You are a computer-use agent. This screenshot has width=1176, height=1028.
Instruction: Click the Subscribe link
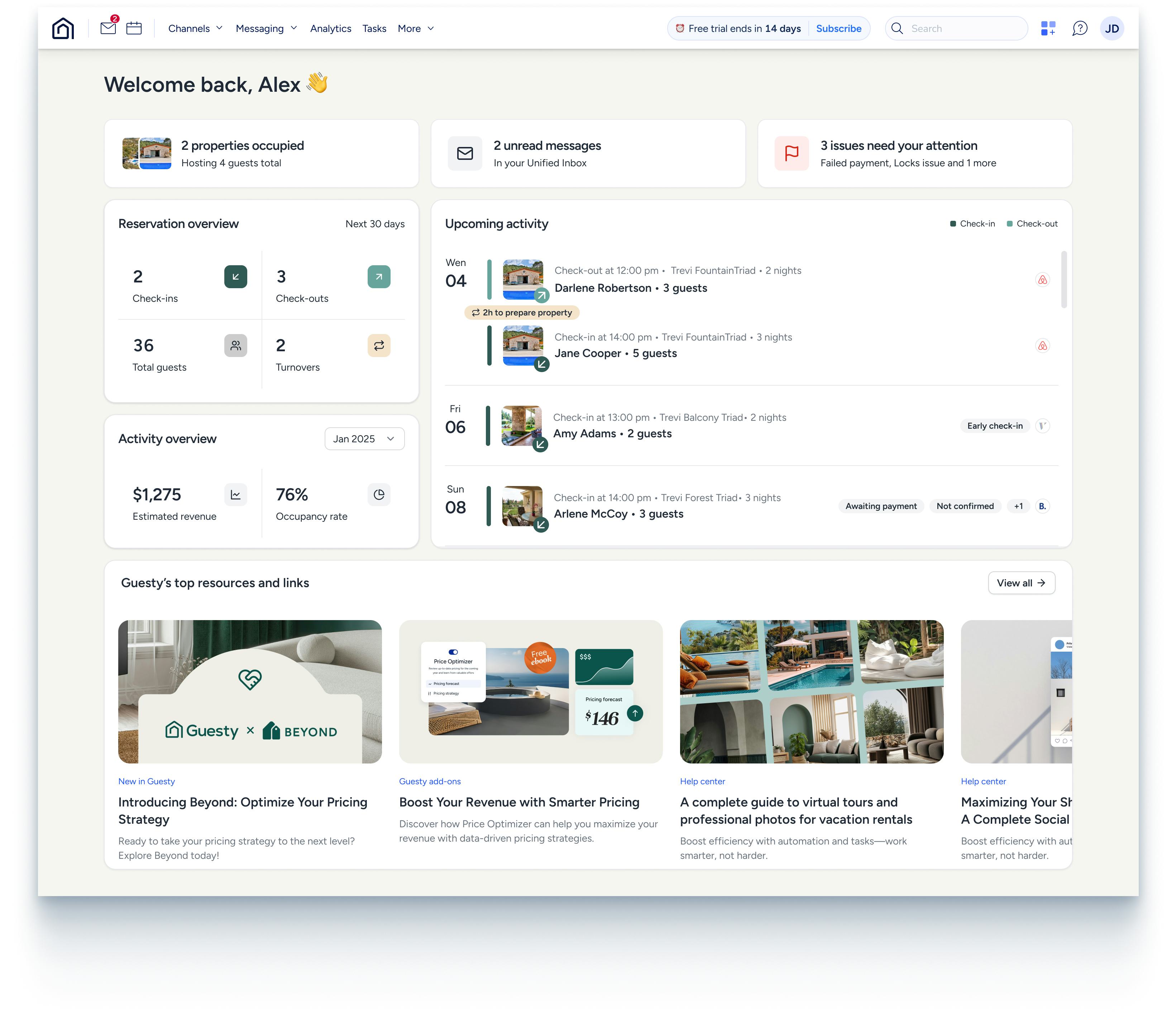[839, 28]
